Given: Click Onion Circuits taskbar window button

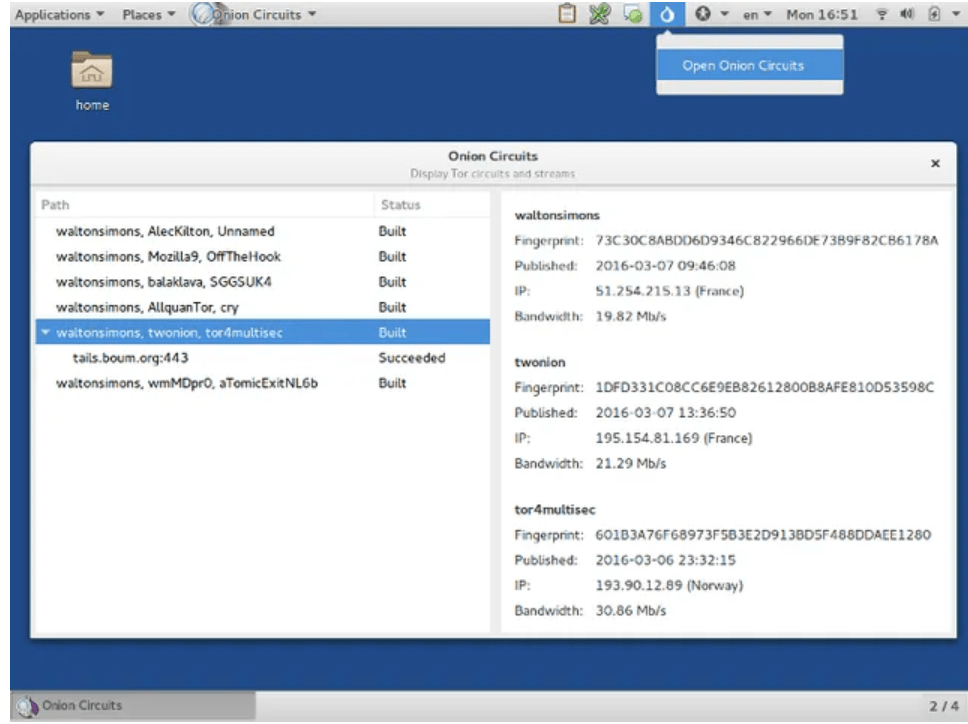Looking at the screenshot, I should click(x=133, y=705).
